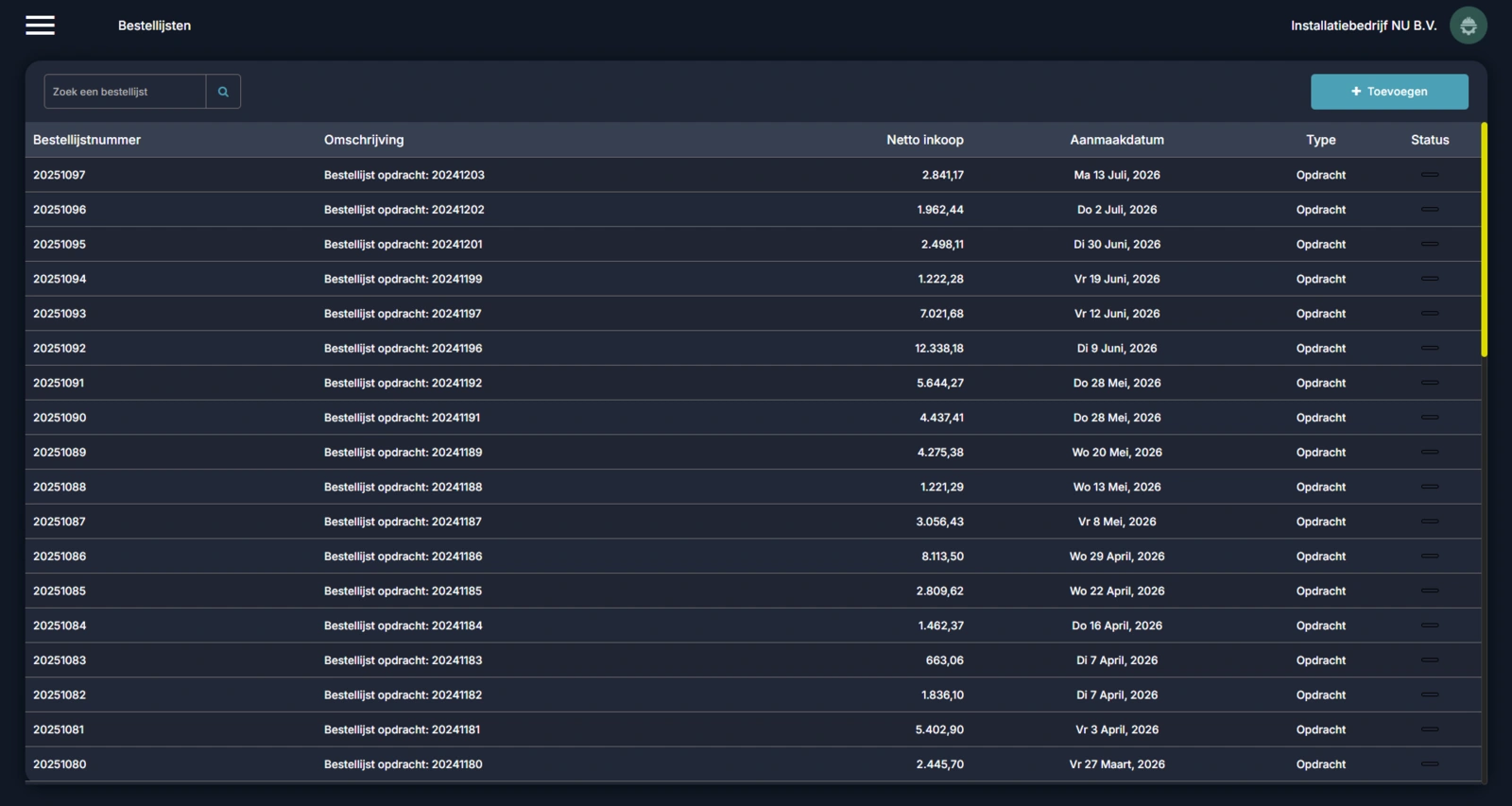The width and height of the screenshot is (1512, 806).
Task: Click Opdracht type in row 20251083
Action: (1321, 660)
